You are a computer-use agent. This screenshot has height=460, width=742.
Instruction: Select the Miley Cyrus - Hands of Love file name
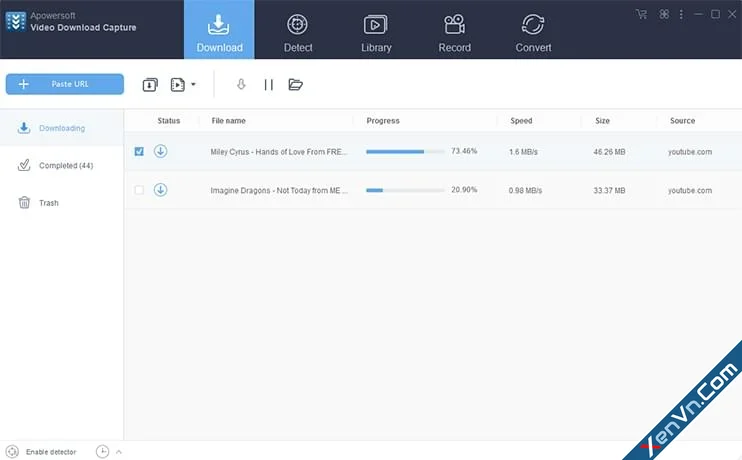pos(279,152)
